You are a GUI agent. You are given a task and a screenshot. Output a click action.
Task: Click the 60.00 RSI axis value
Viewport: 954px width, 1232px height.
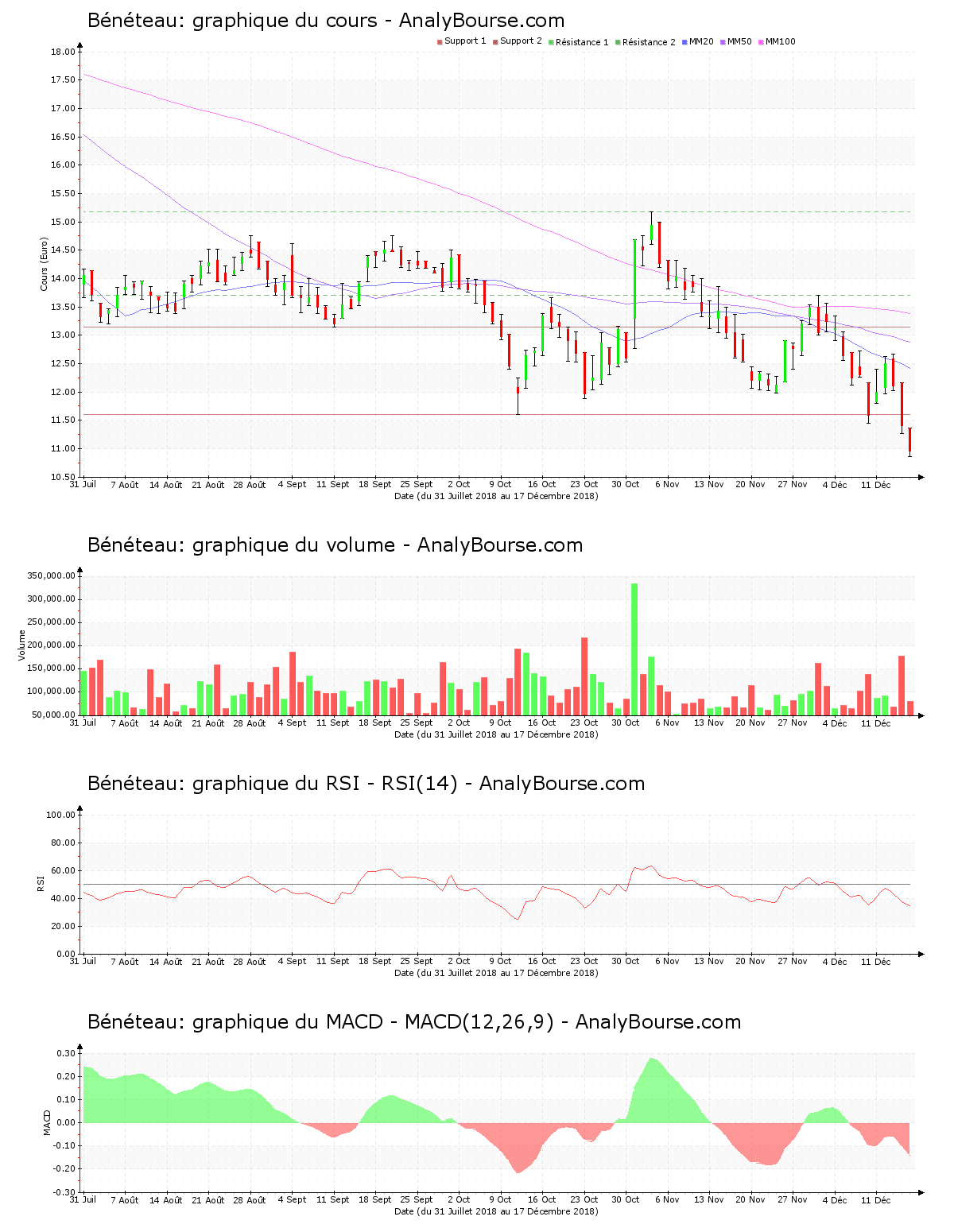(63, 870)
